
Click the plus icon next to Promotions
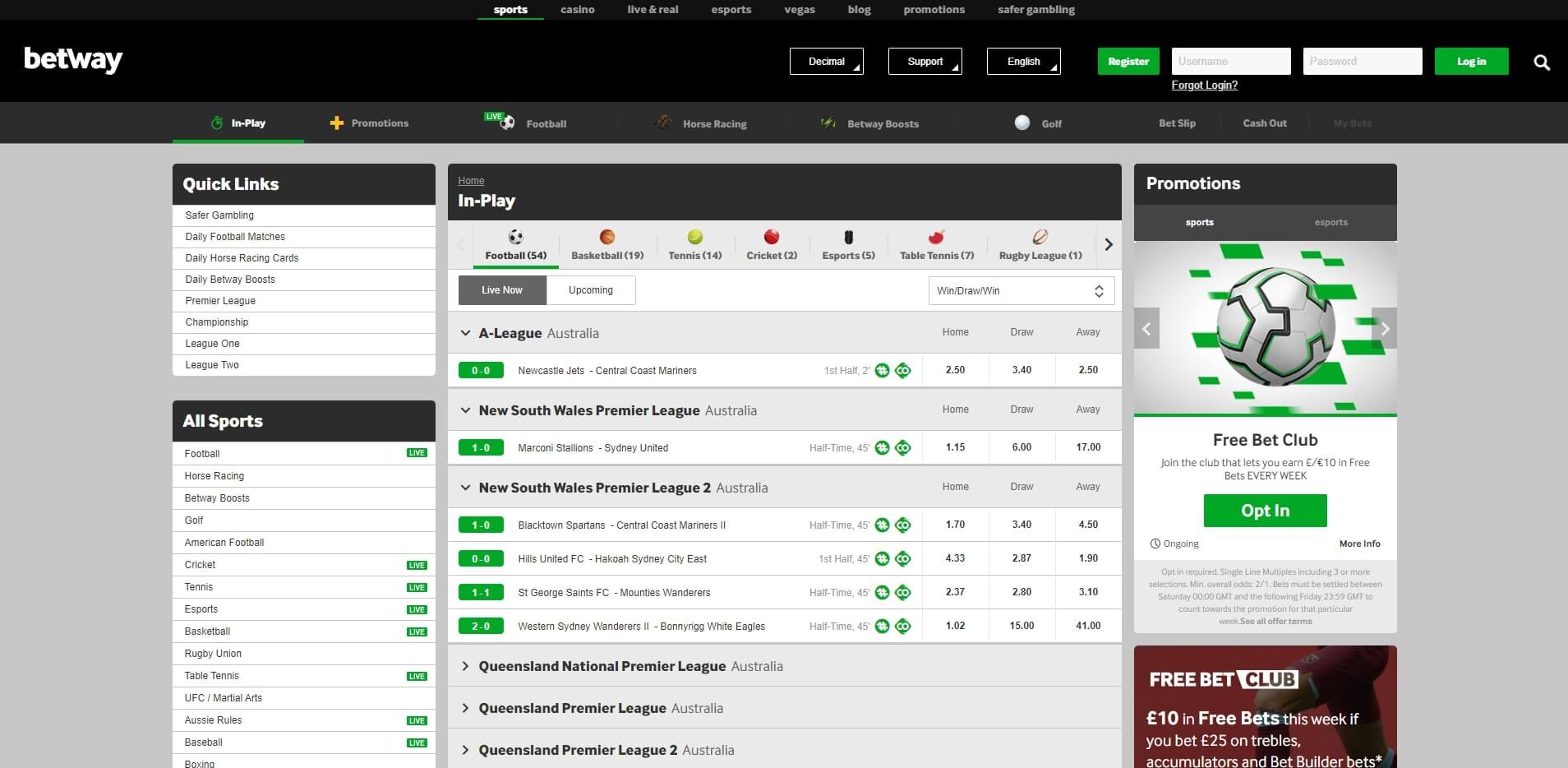coord(336,123)
